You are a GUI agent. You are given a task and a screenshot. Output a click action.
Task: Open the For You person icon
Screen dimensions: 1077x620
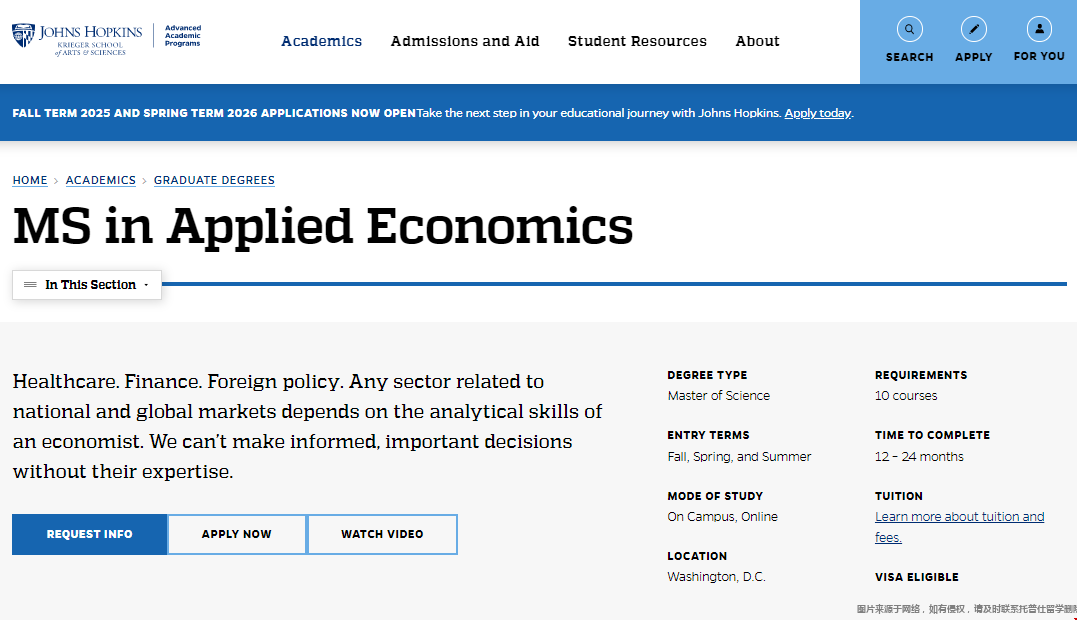point(1039,29)
